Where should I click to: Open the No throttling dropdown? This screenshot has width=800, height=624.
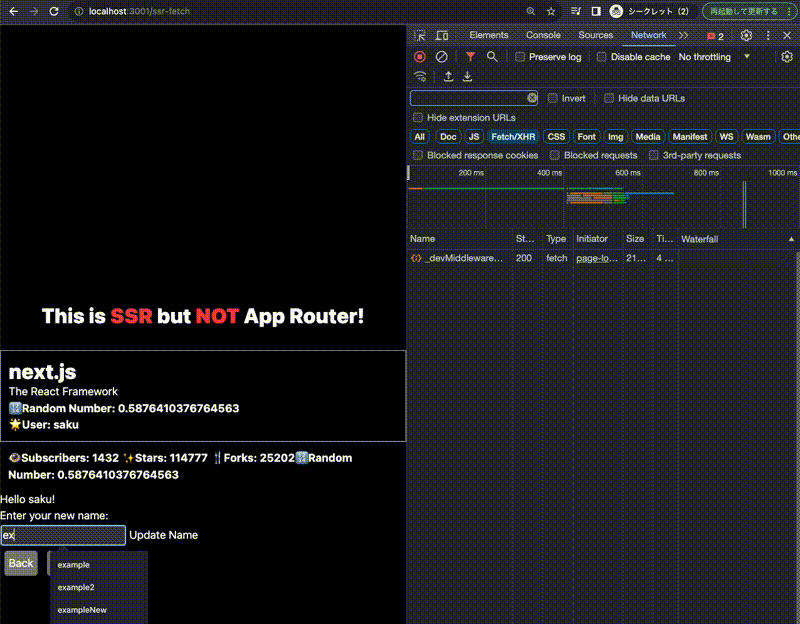714,57
